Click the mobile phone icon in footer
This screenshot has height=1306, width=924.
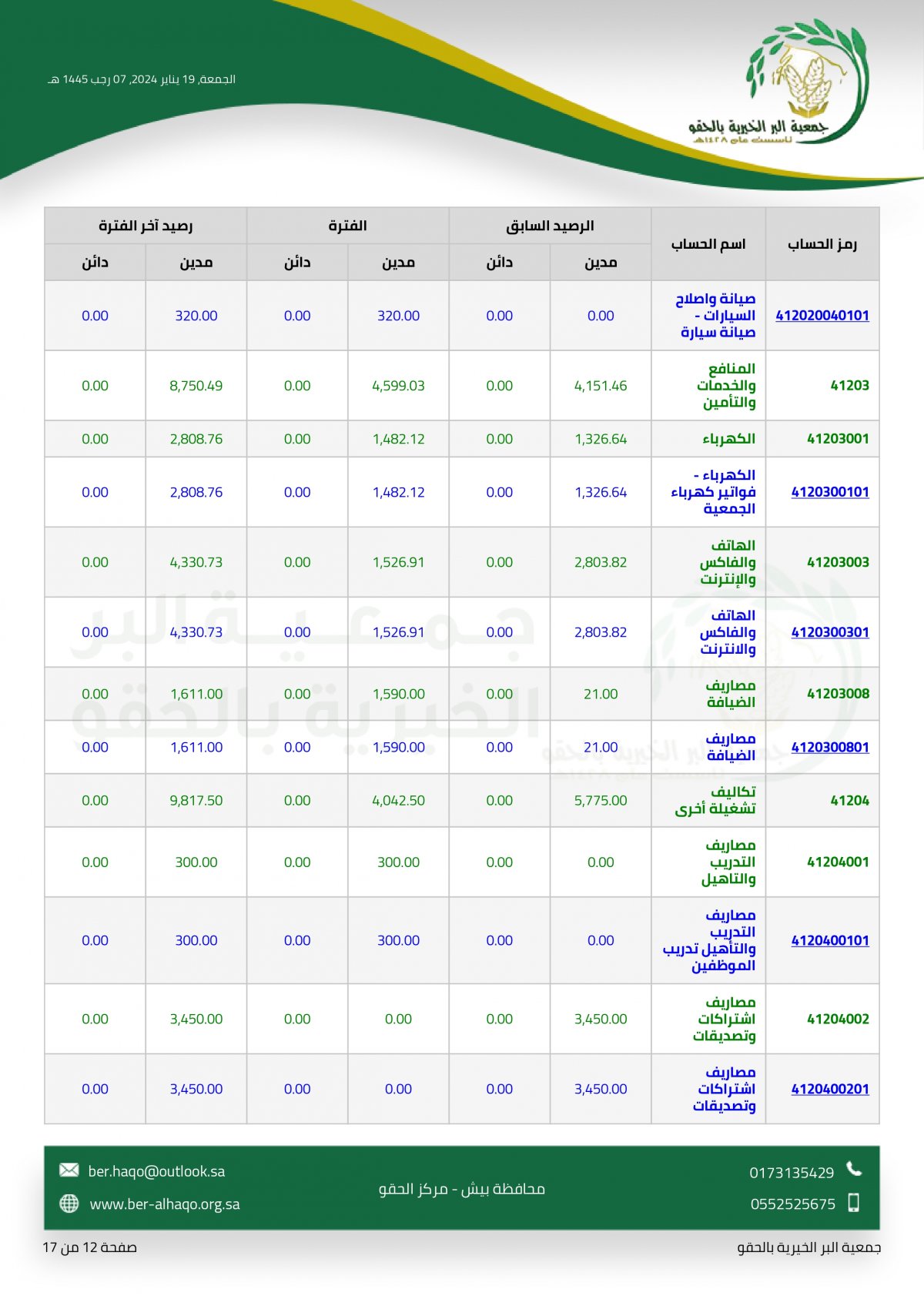(x=853, y=1203)
